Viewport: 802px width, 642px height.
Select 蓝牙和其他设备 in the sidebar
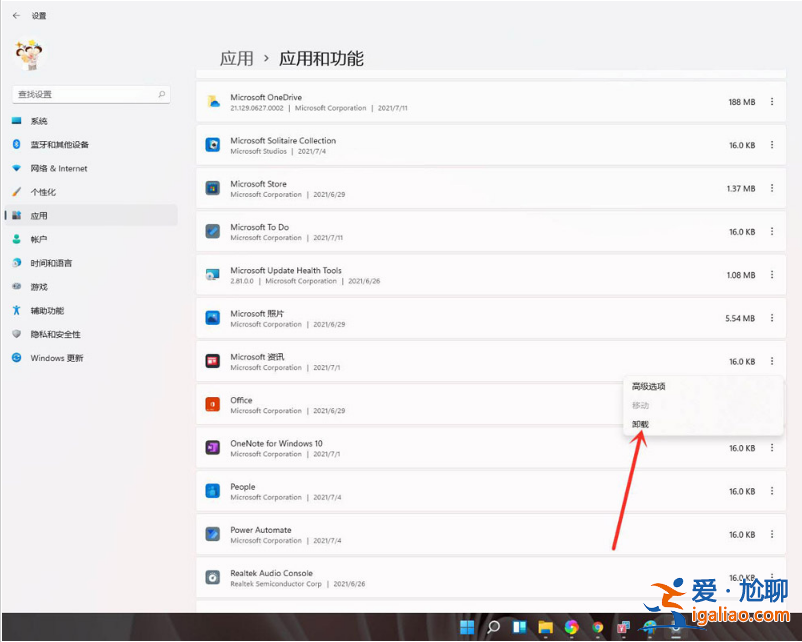pos(60,144)
